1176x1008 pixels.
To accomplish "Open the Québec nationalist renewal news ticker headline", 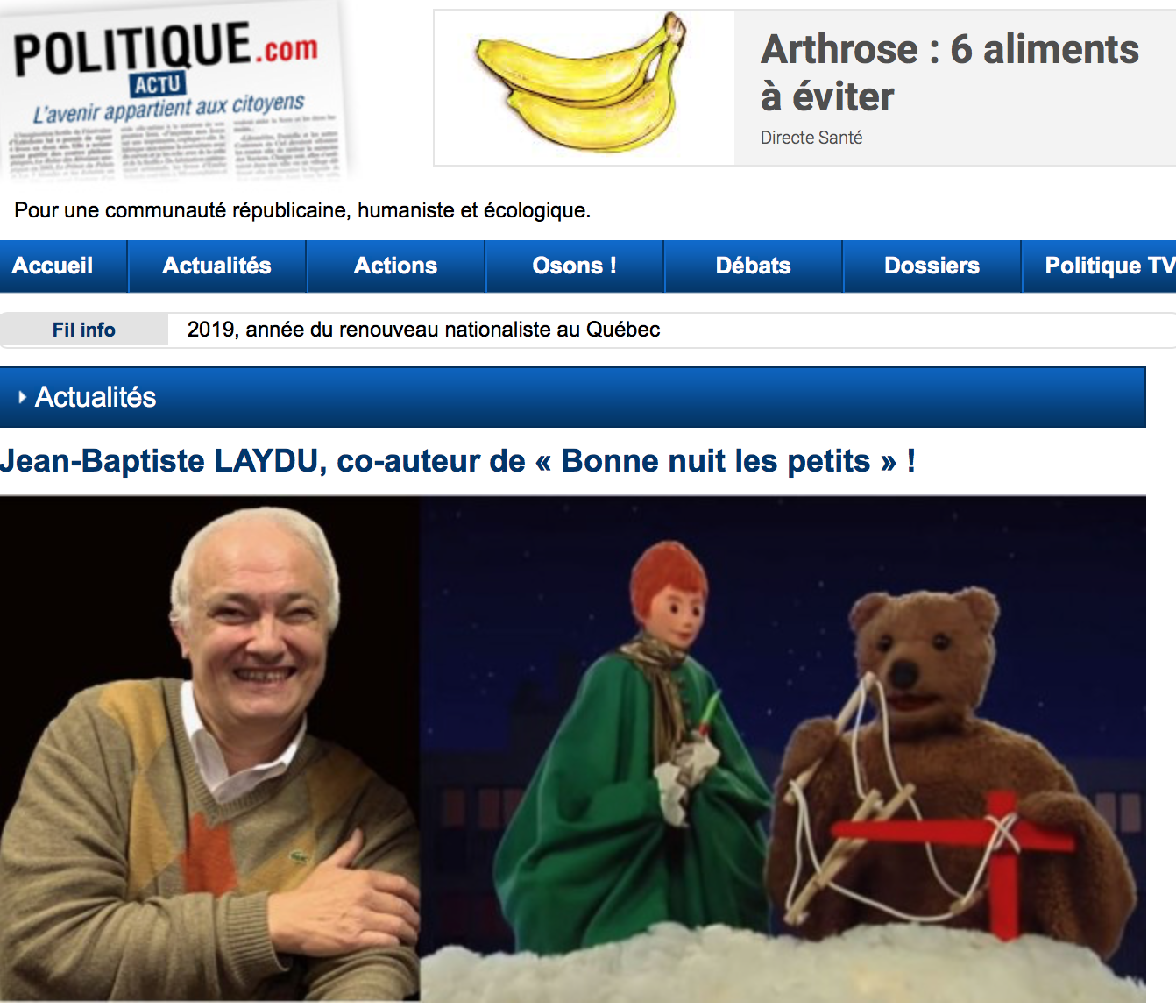I will coord(423,330).
